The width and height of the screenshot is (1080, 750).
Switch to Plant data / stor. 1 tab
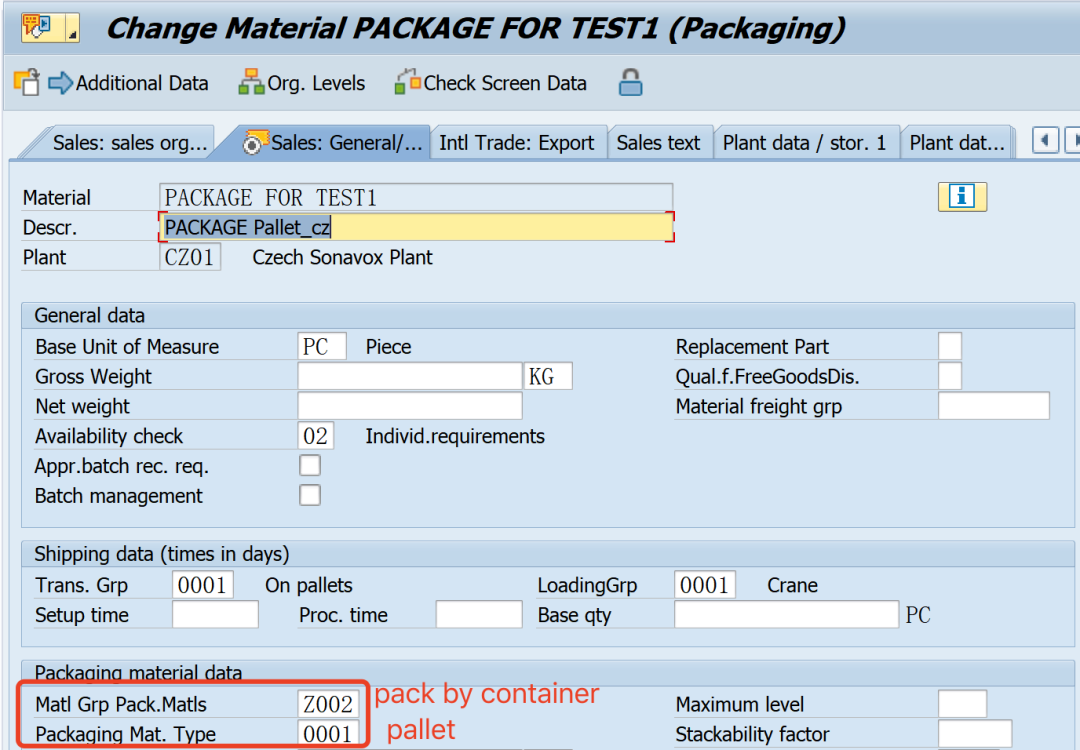[x=804, y=143]
